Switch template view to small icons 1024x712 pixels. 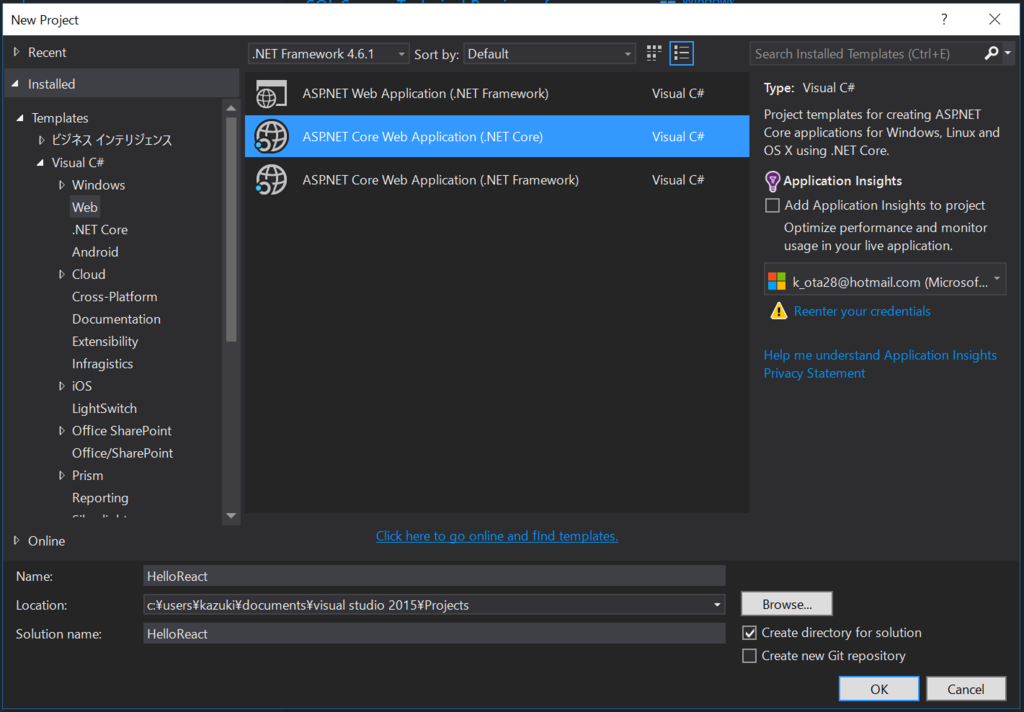pyautogui.click(x=653, y=53)
